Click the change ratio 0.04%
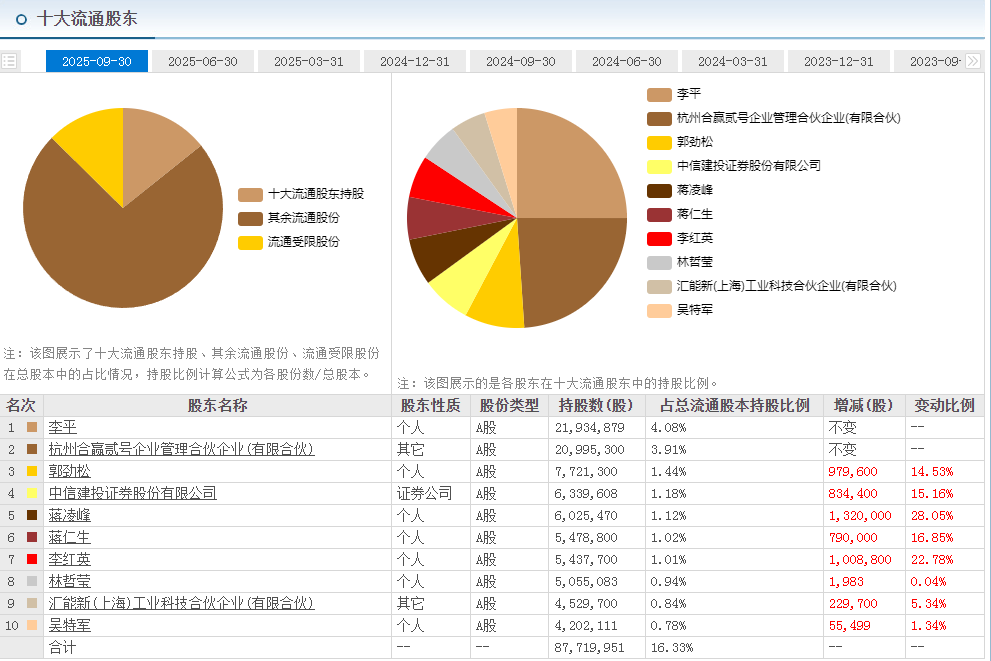 point(928,582)
